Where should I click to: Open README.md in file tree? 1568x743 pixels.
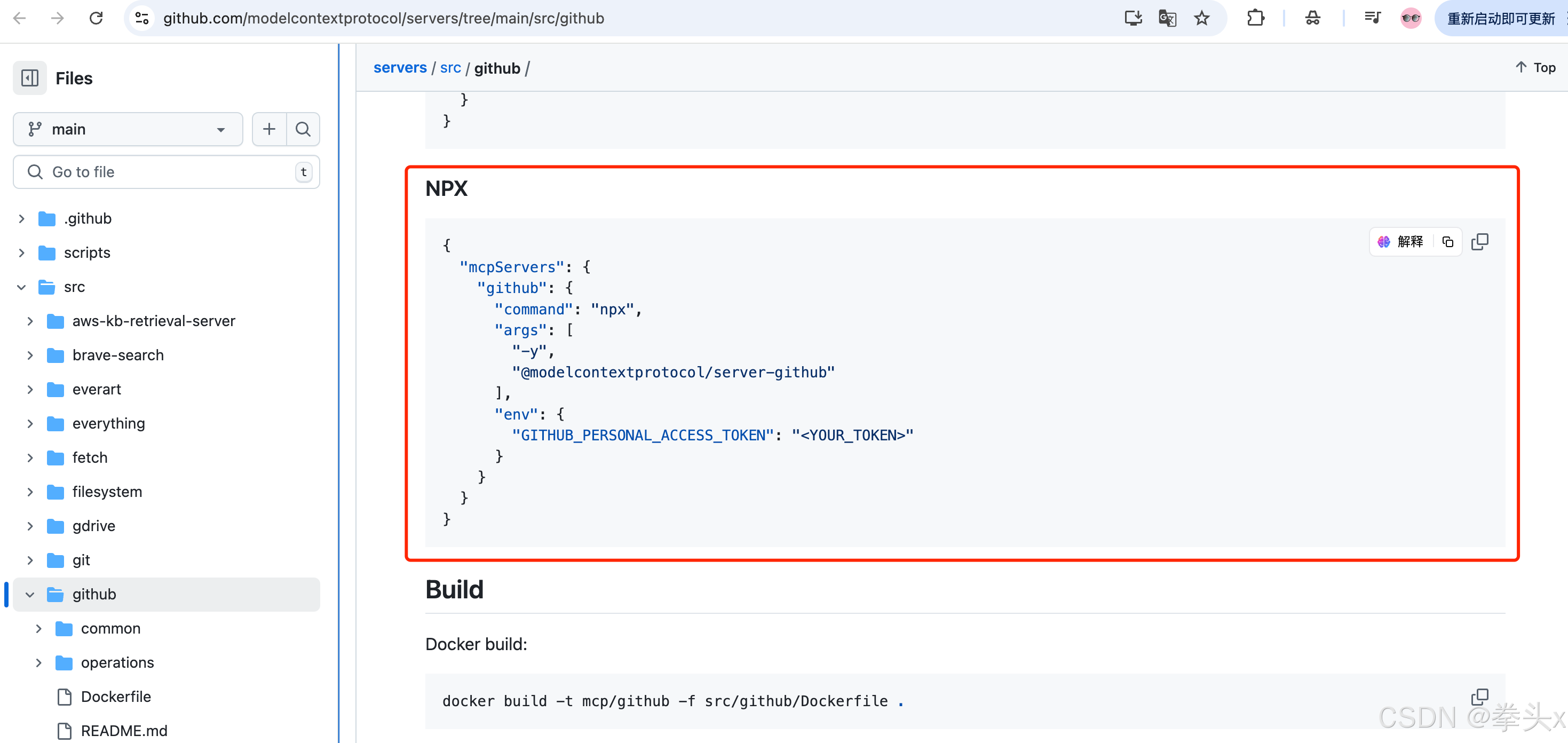(x=124, y=731)
